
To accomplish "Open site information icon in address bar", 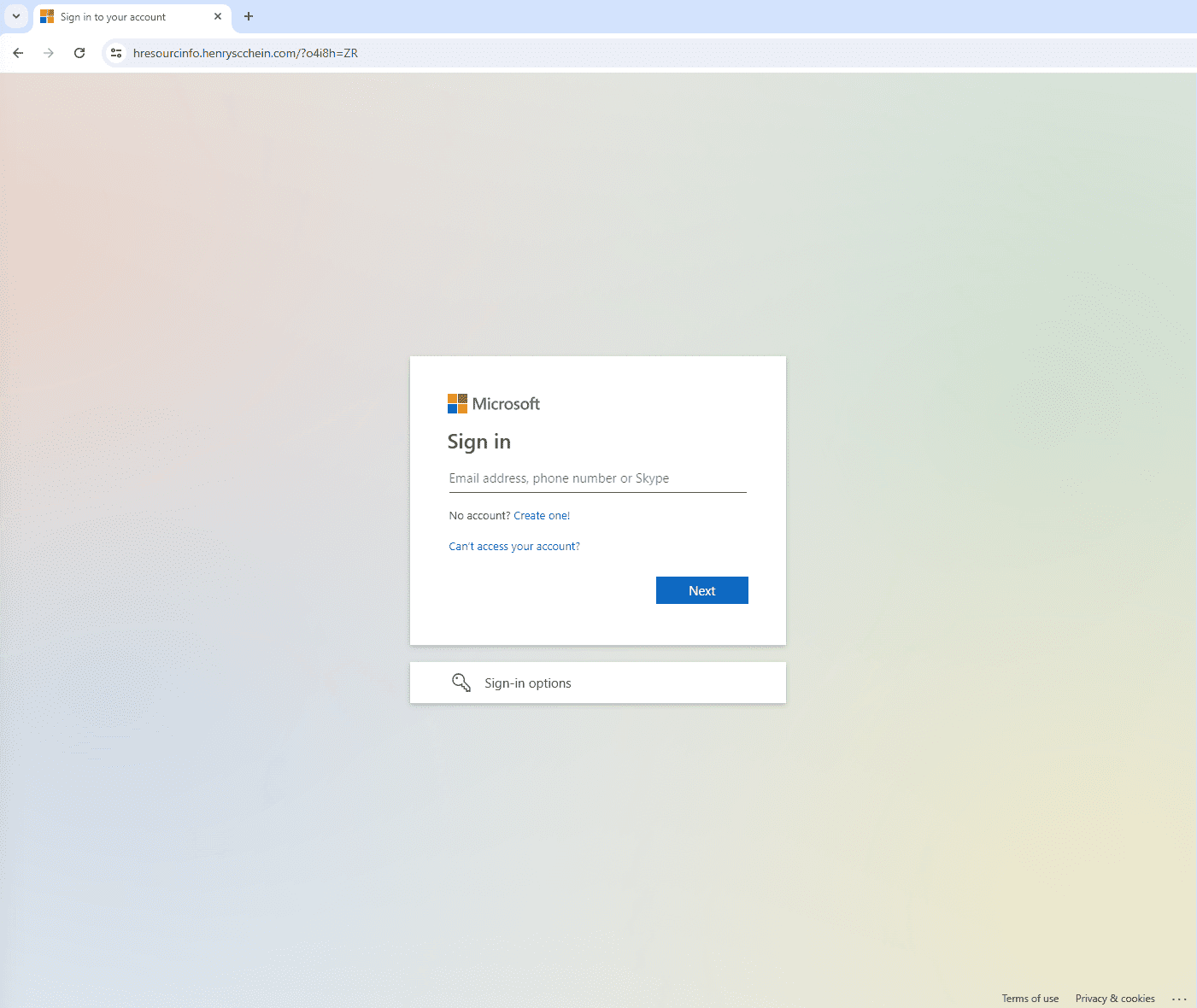I will pos(116,53).
